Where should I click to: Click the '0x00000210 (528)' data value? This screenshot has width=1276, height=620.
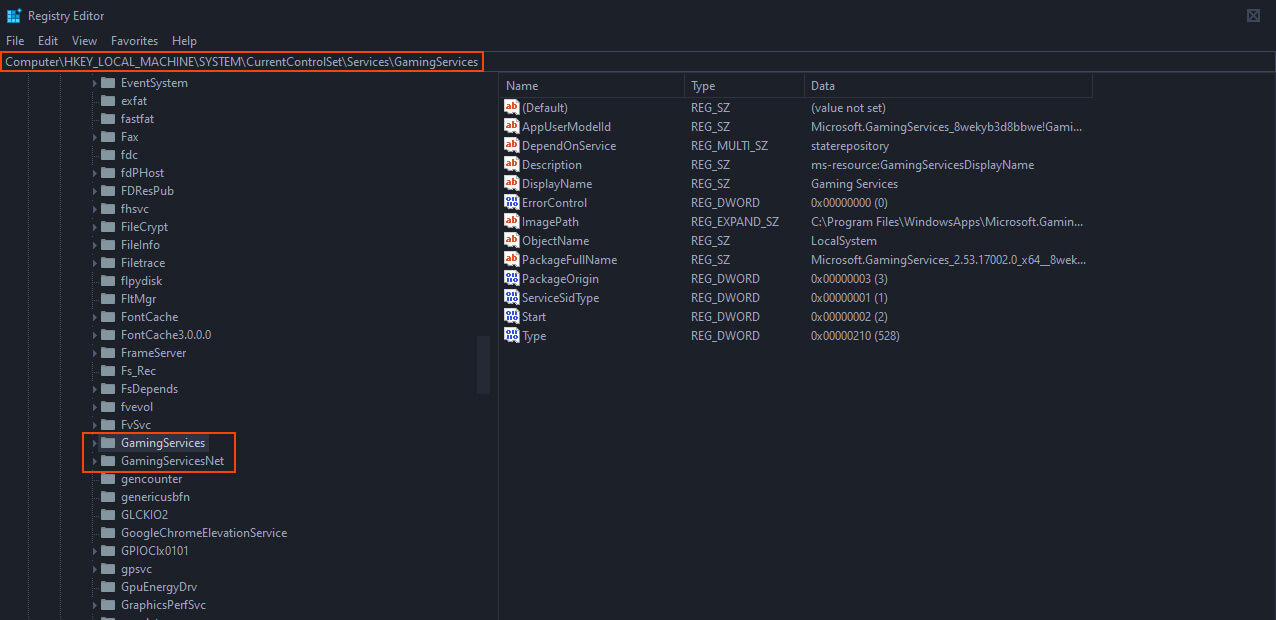click(855, 336)
